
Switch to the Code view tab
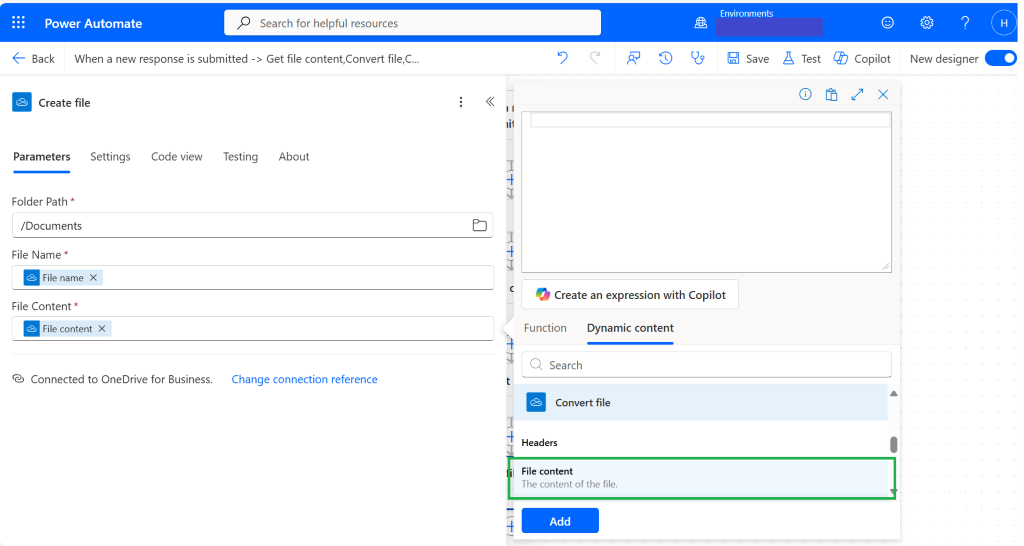(177, 157)
